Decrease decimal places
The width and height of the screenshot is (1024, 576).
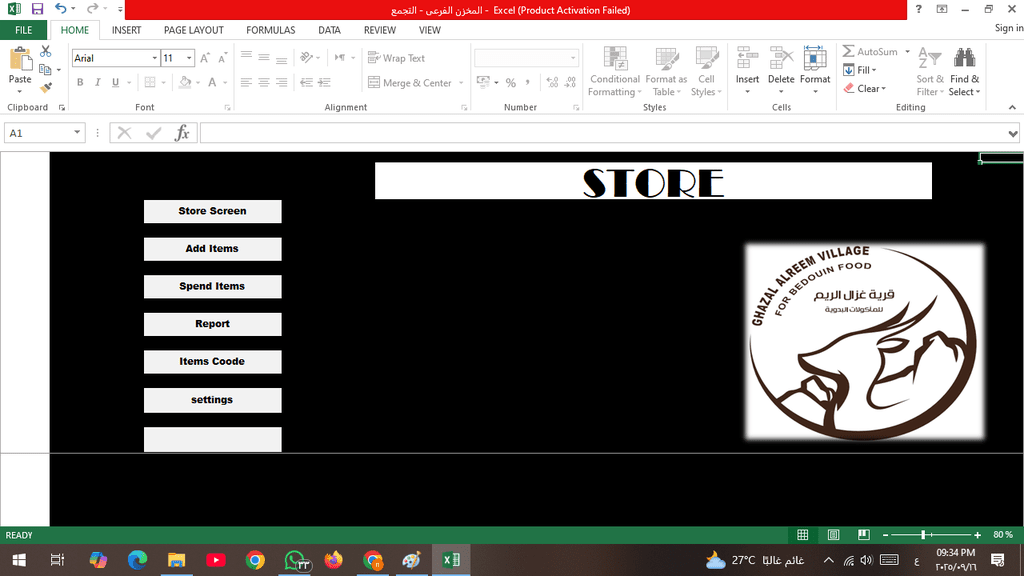pos(570,83)
